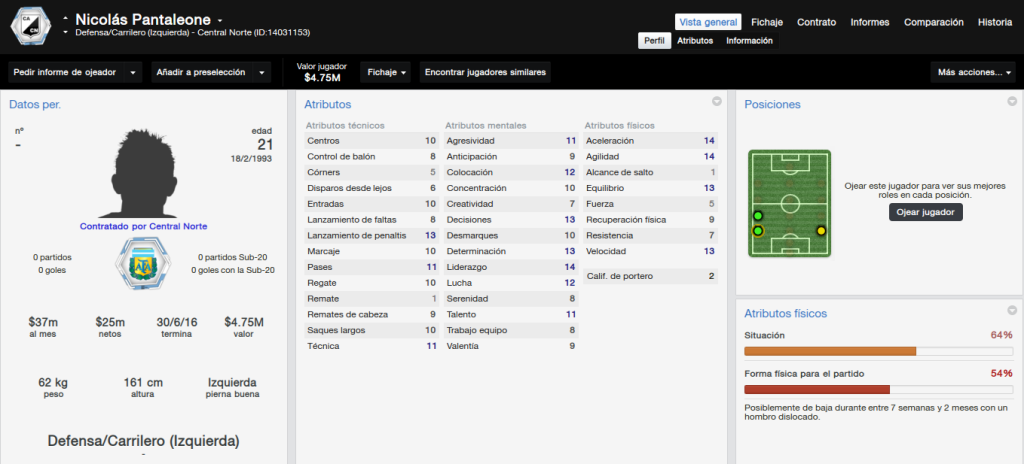The width and height of the screenshot is (1024, 464).
Task: Click the Argentina federation crest icon
Action: [x=139, y=263]
